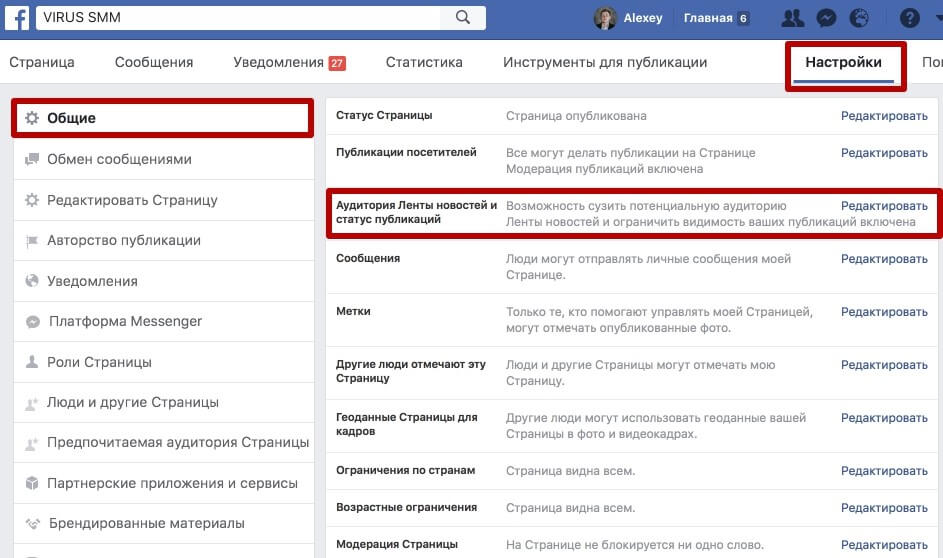The height and width of the screenshot is (558, 943).
Task: Edit Геоданные Страницы для кадров setting
Action: coord(884,417)
